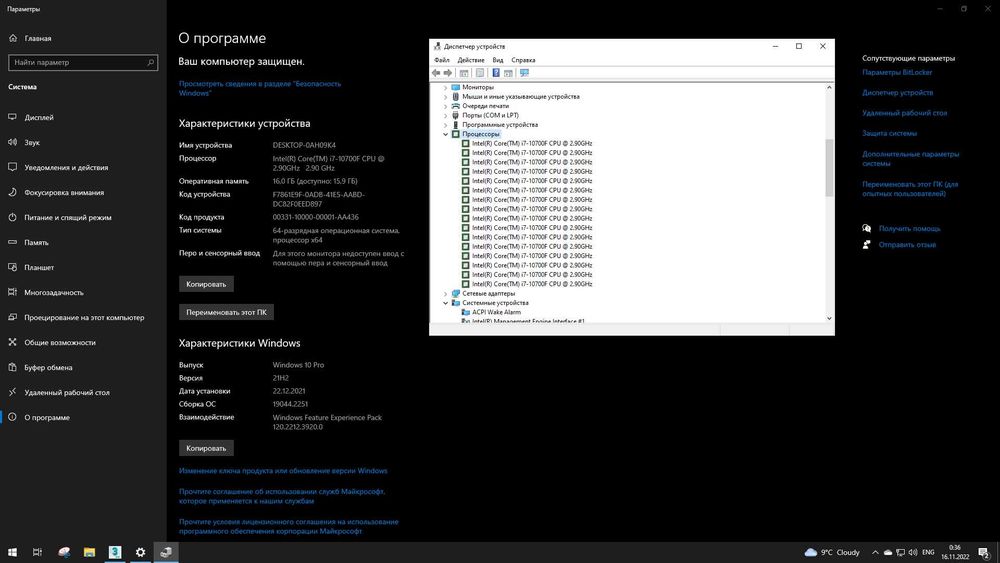Image resolution: width=1000 pixels, height=563 pixels.
Task: Click the forward arrow in Device Manager toolbar
Action: coord(448,73)
